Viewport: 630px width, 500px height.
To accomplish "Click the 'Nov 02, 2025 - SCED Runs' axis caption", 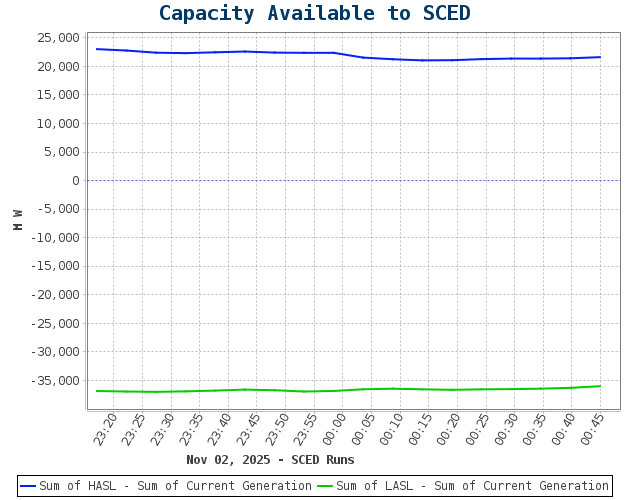I will click(270, 460).
